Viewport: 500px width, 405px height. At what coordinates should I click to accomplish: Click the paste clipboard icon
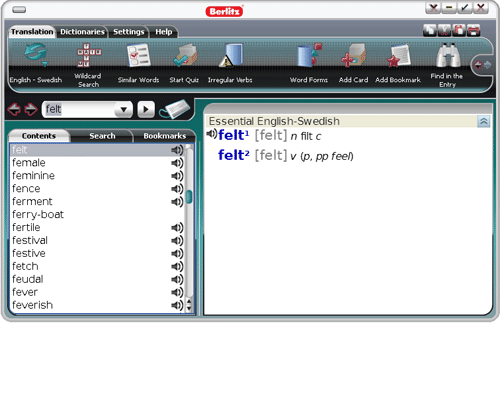click(x=459, y=30)
